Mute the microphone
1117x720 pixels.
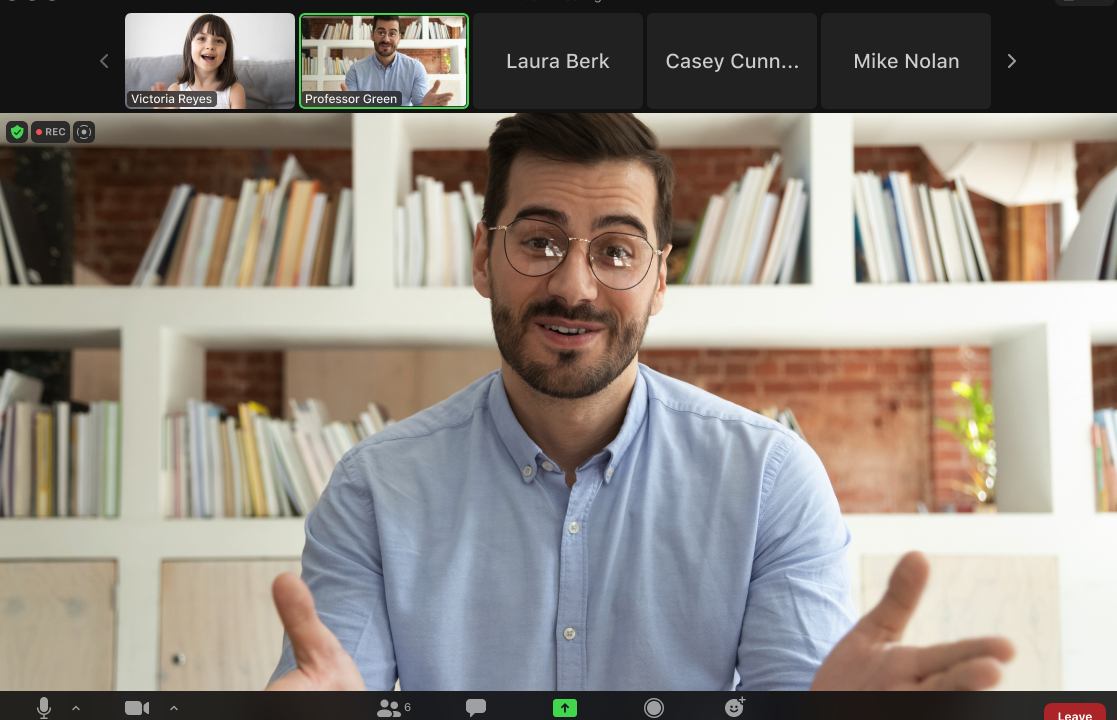44,707
